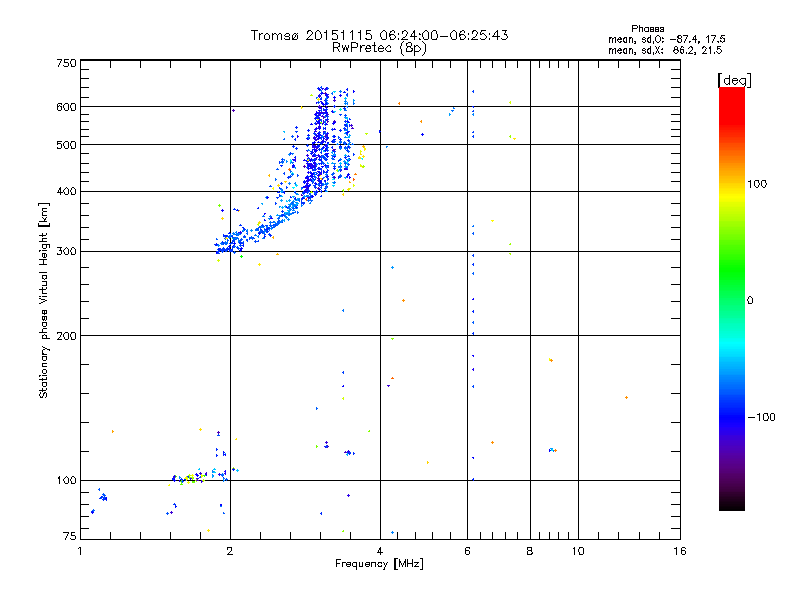Viewport: 800px width, 600px height.
Task: Click the "Phases" heading text
Action: click(647, 29)
